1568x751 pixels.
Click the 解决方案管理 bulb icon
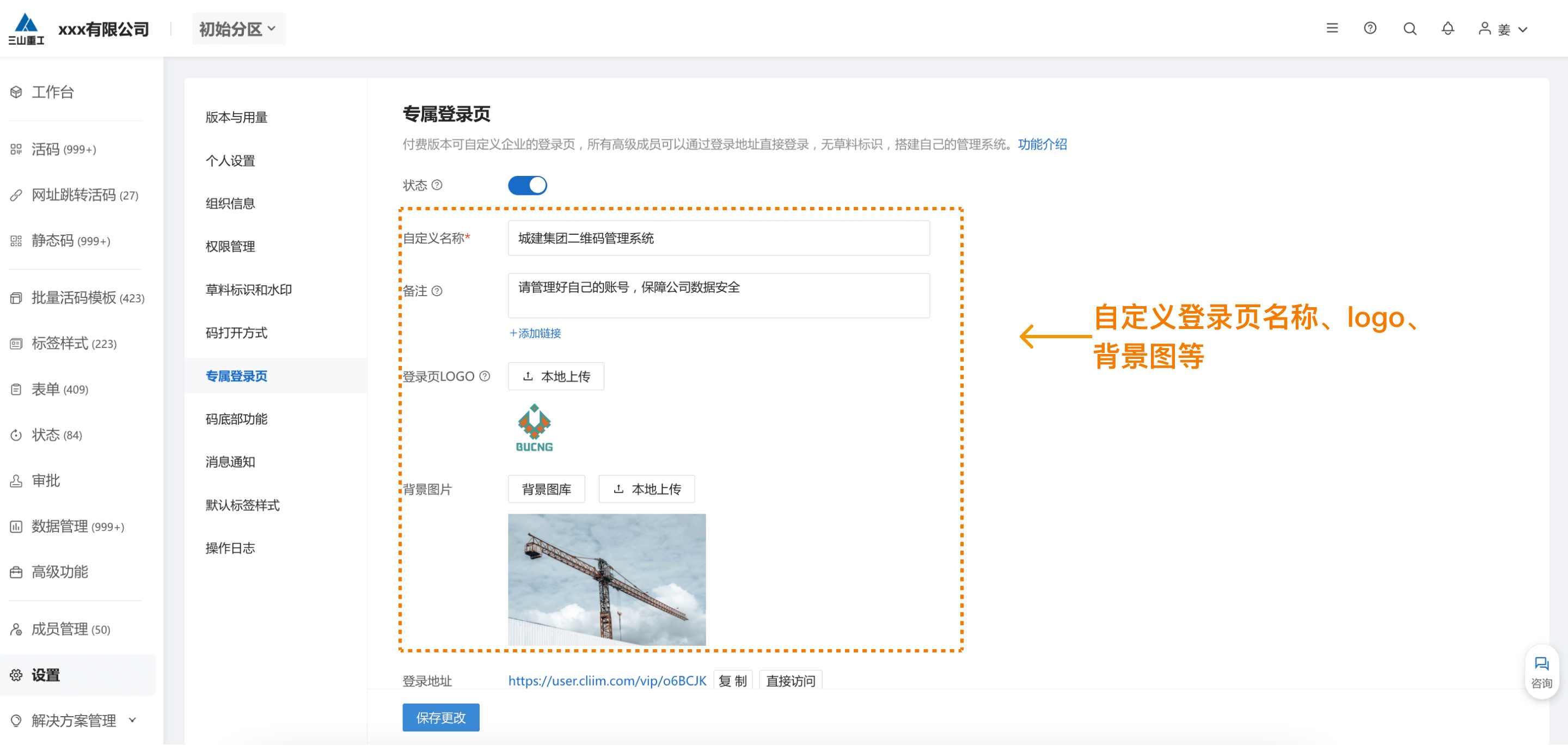tap(16, 721)
